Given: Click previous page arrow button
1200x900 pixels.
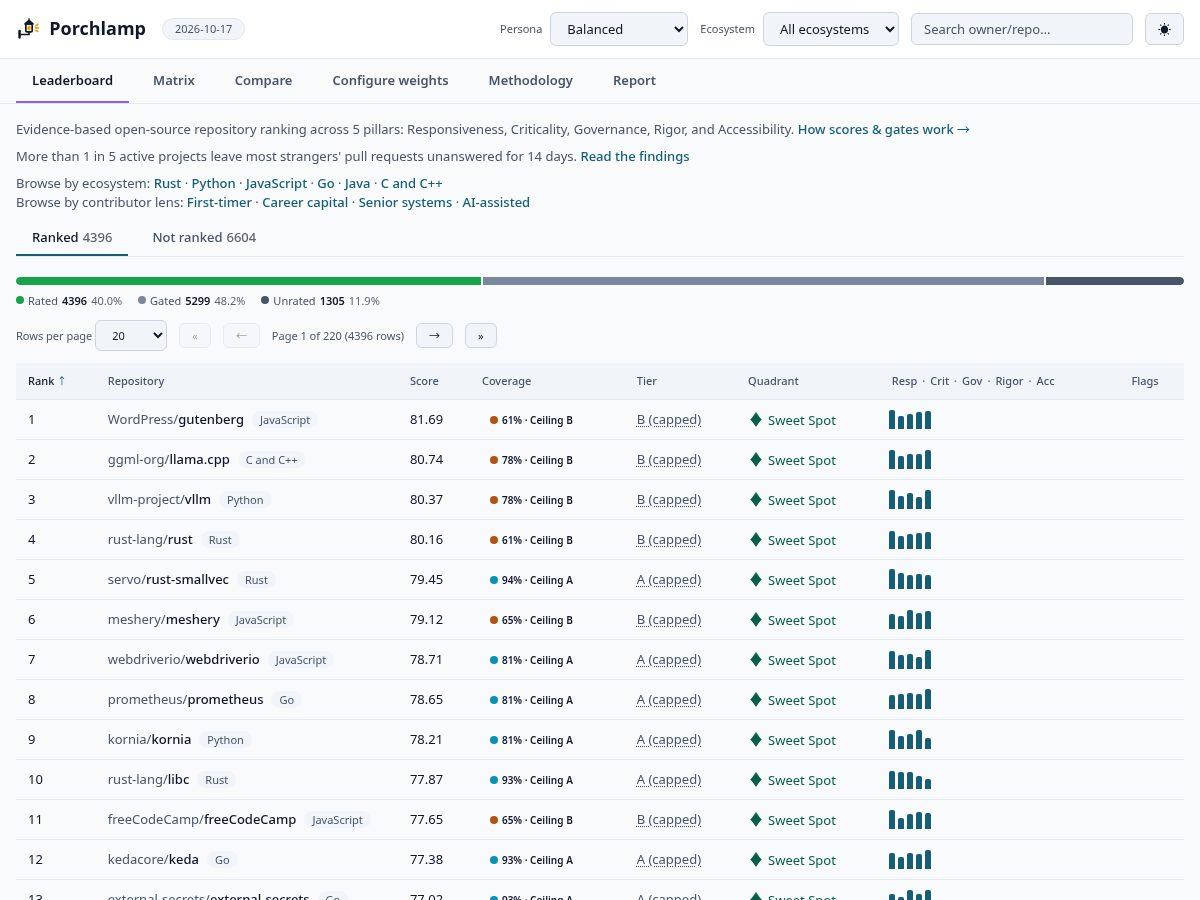Looking at the screenshot, I should coord(241,336).
